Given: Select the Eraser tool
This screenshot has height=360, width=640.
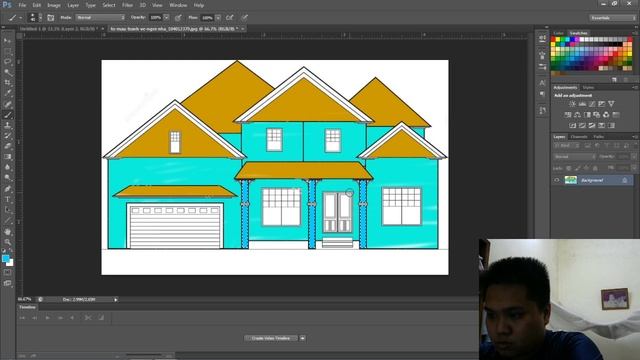Looking at the screenshot, I should [x=7, y=146].
